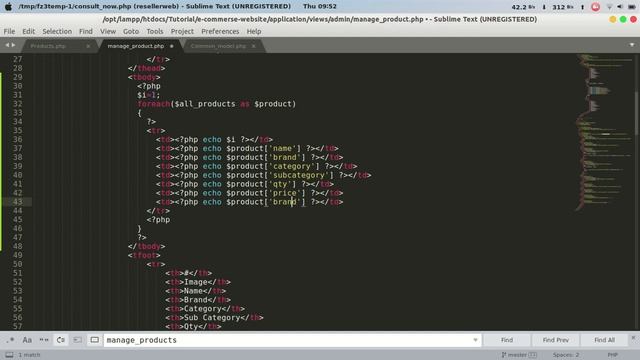
Task: Switch to the Products.php tab
Action: coord(48,46)
